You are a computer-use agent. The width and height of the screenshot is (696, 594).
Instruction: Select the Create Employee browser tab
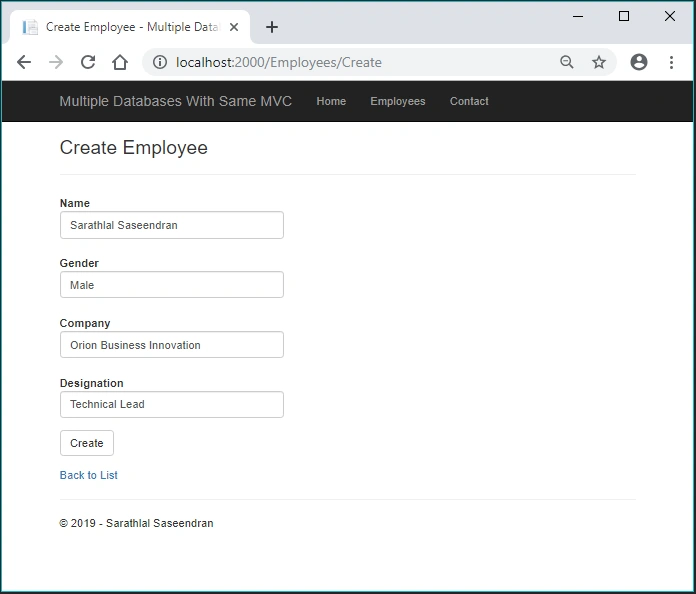[130, 27]
